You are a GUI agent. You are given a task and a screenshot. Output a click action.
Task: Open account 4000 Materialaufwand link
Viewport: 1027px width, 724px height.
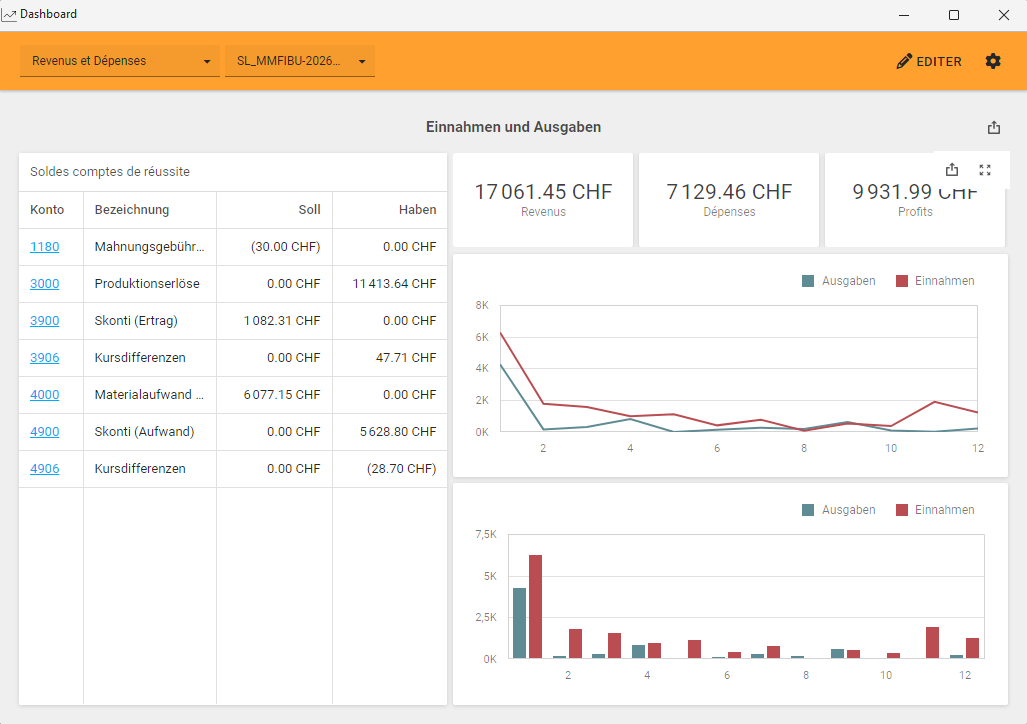point(44,395)
